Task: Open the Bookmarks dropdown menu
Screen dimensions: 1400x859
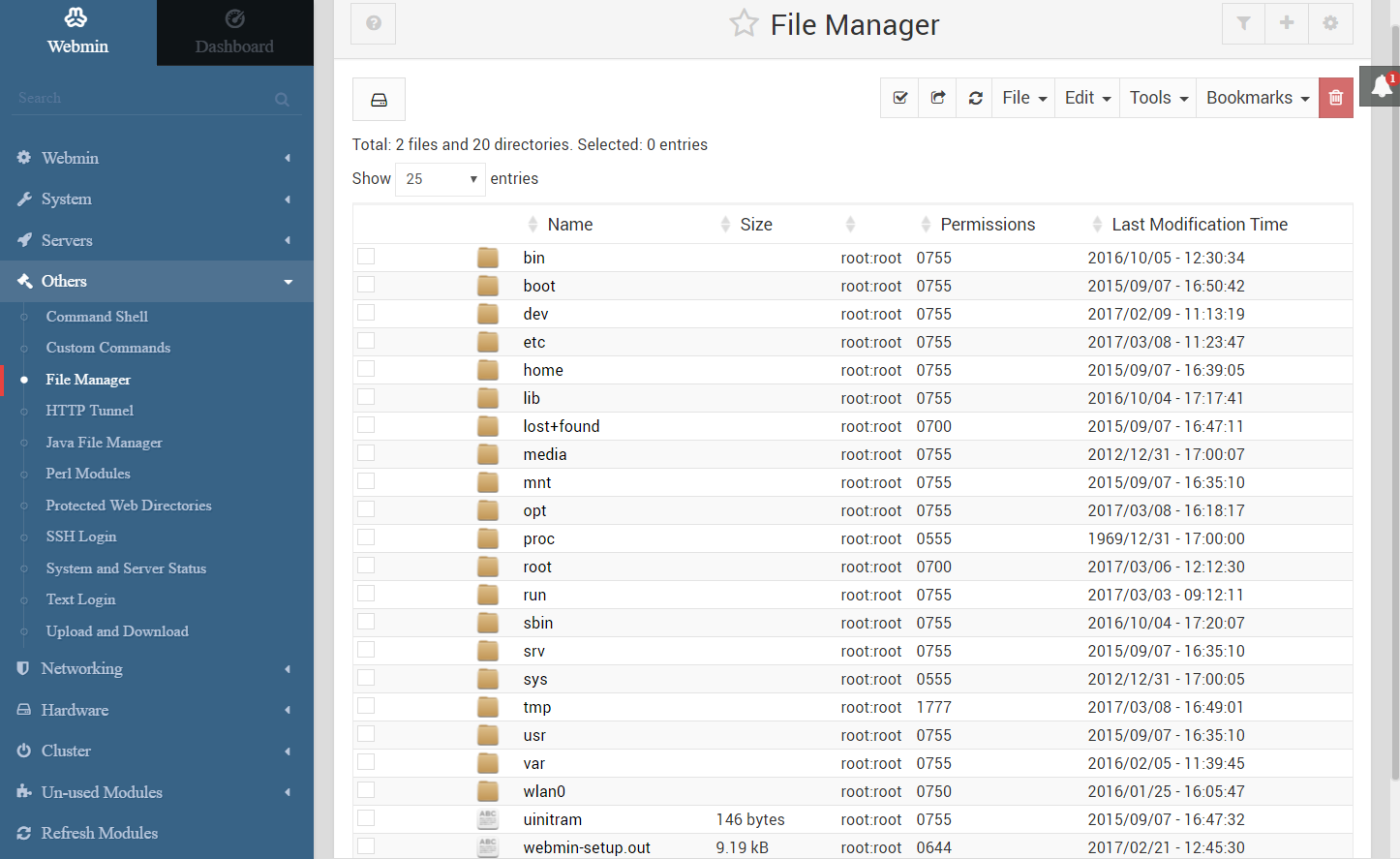Action: (x=1258, y=98)
